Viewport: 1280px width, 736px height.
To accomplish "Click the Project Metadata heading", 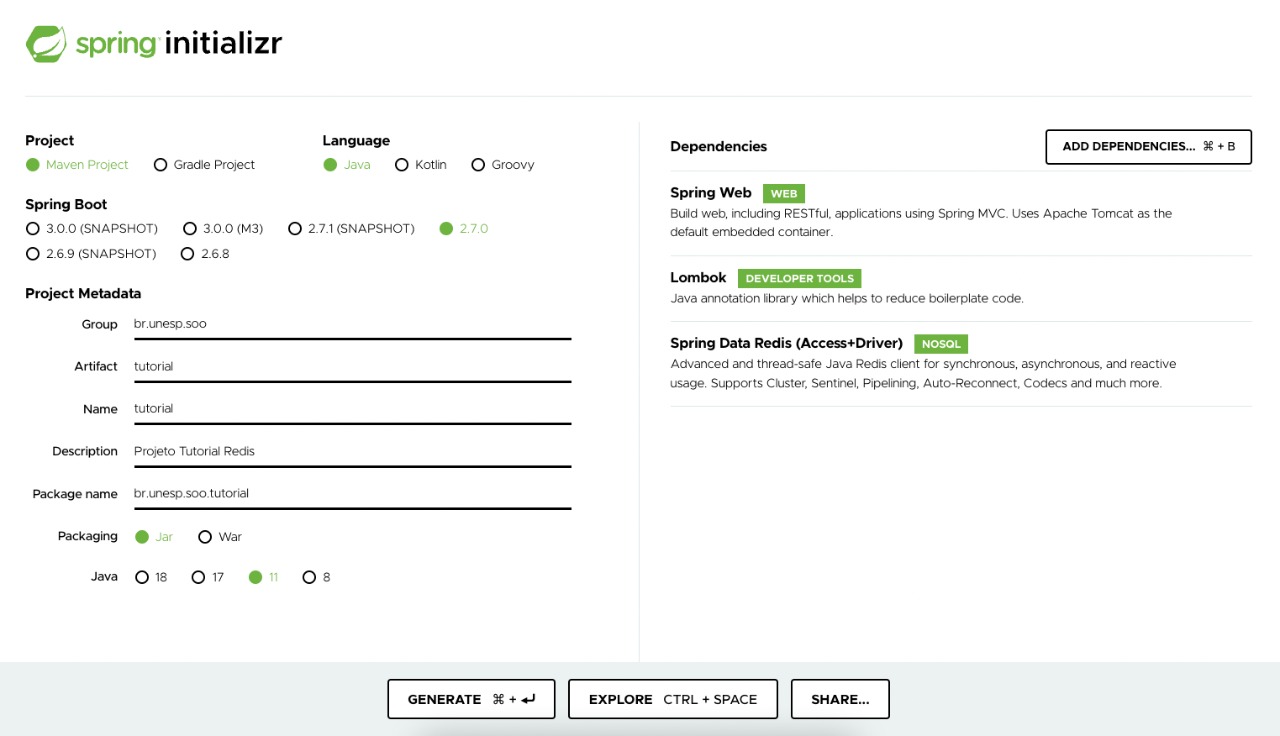I will [83, 294].
